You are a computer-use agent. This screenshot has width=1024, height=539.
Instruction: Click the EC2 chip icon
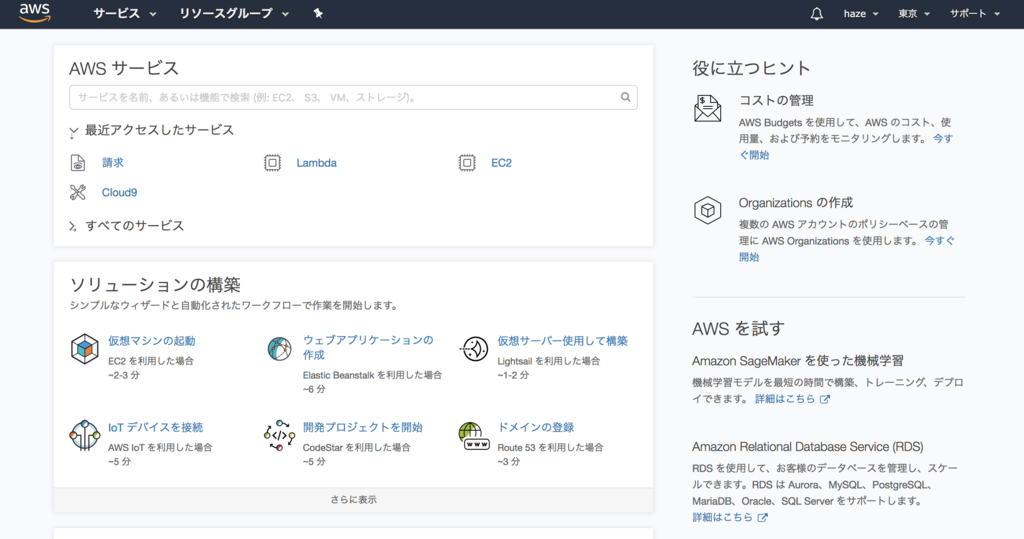[467, 163]
